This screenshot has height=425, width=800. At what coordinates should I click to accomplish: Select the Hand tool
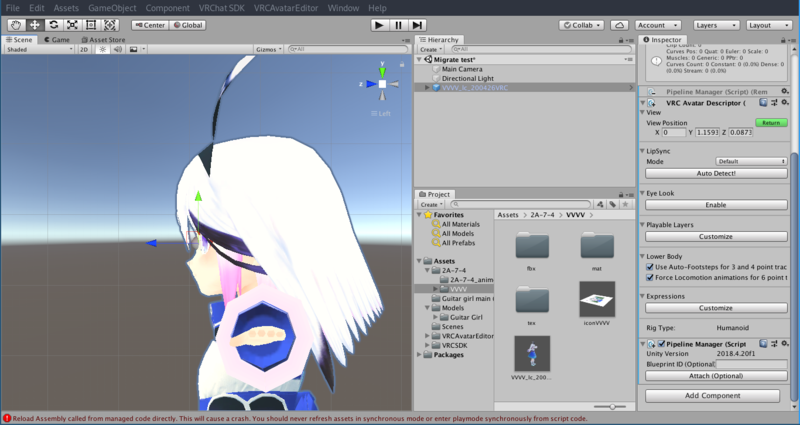(x=16, y=25)
